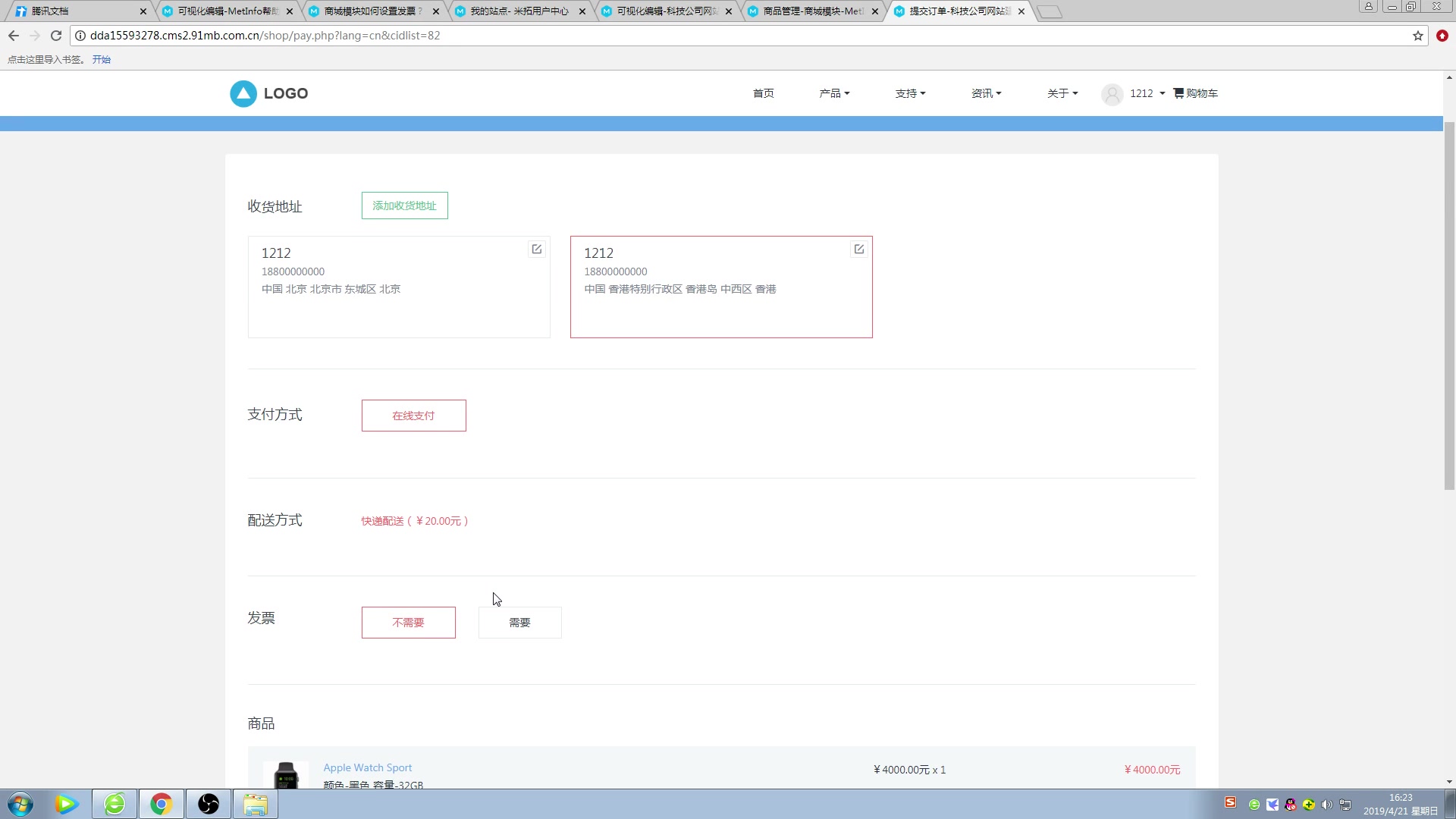Expand the 产品 navigation dropdown
The width and height of the screenshot is (1456, 819).
(x=834, y=93)
